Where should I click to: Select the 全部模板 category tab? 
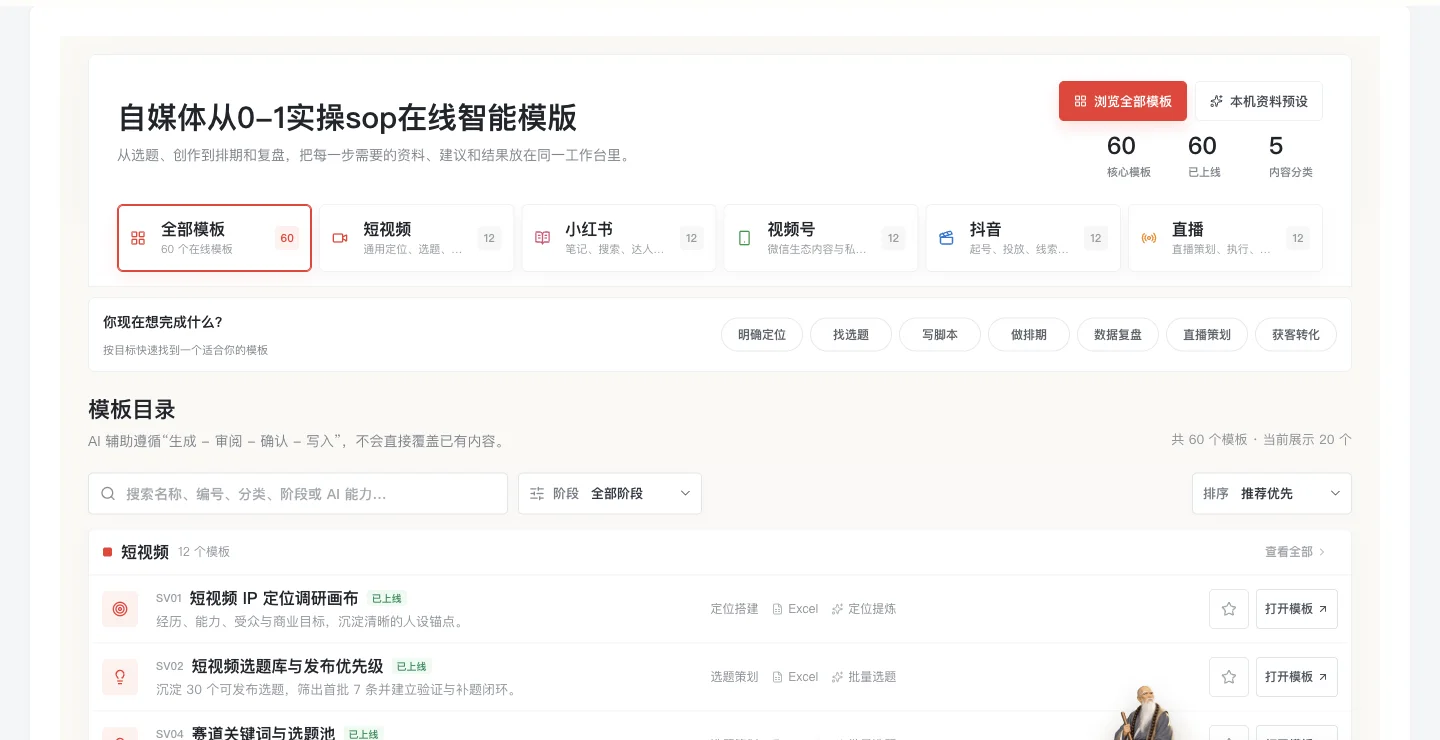(214, 238)
